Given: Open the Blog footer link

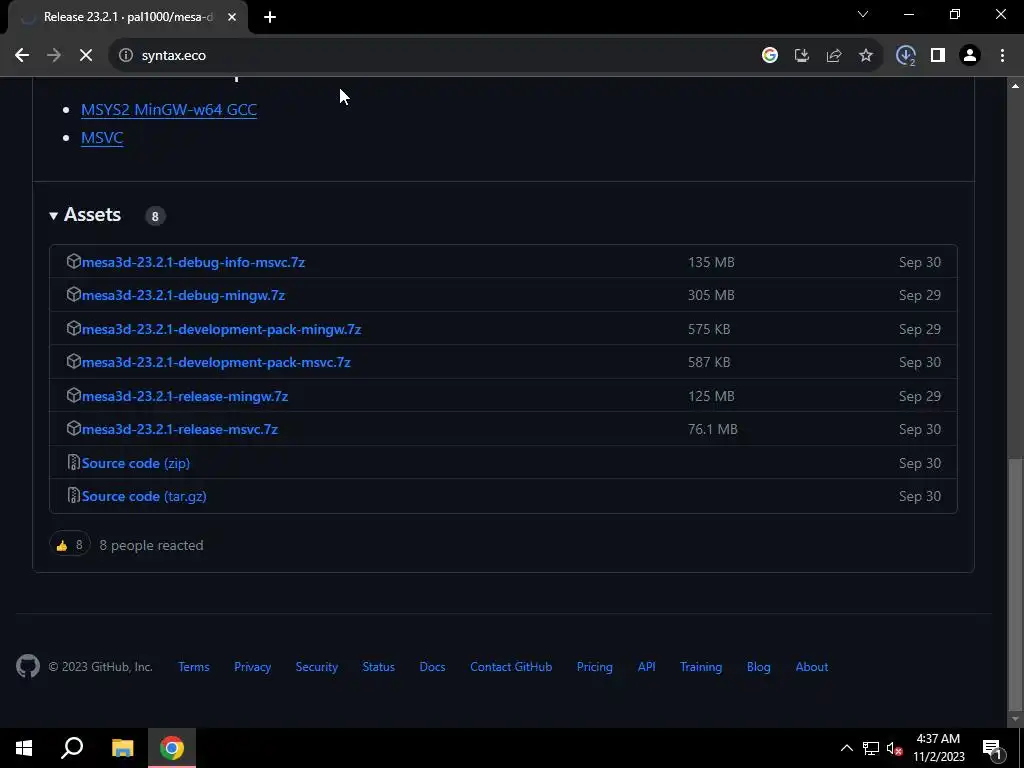Looking at the screenshot, I should point(759,667).
